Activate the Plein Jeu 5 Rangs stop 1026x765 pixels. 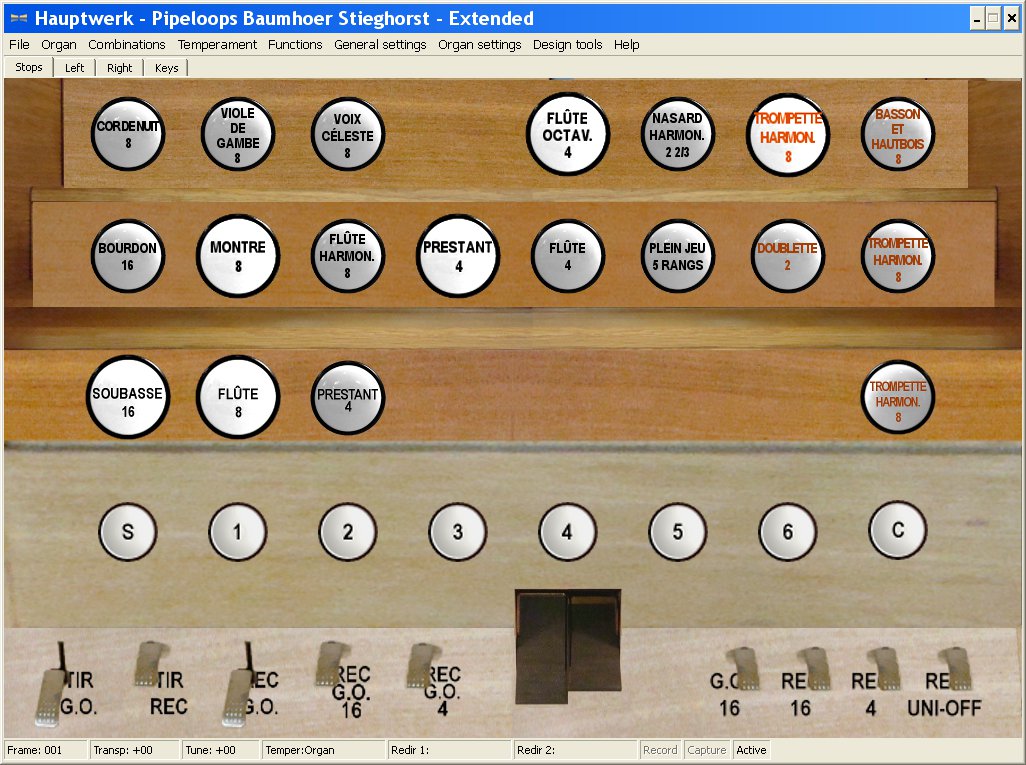point(677,257)
